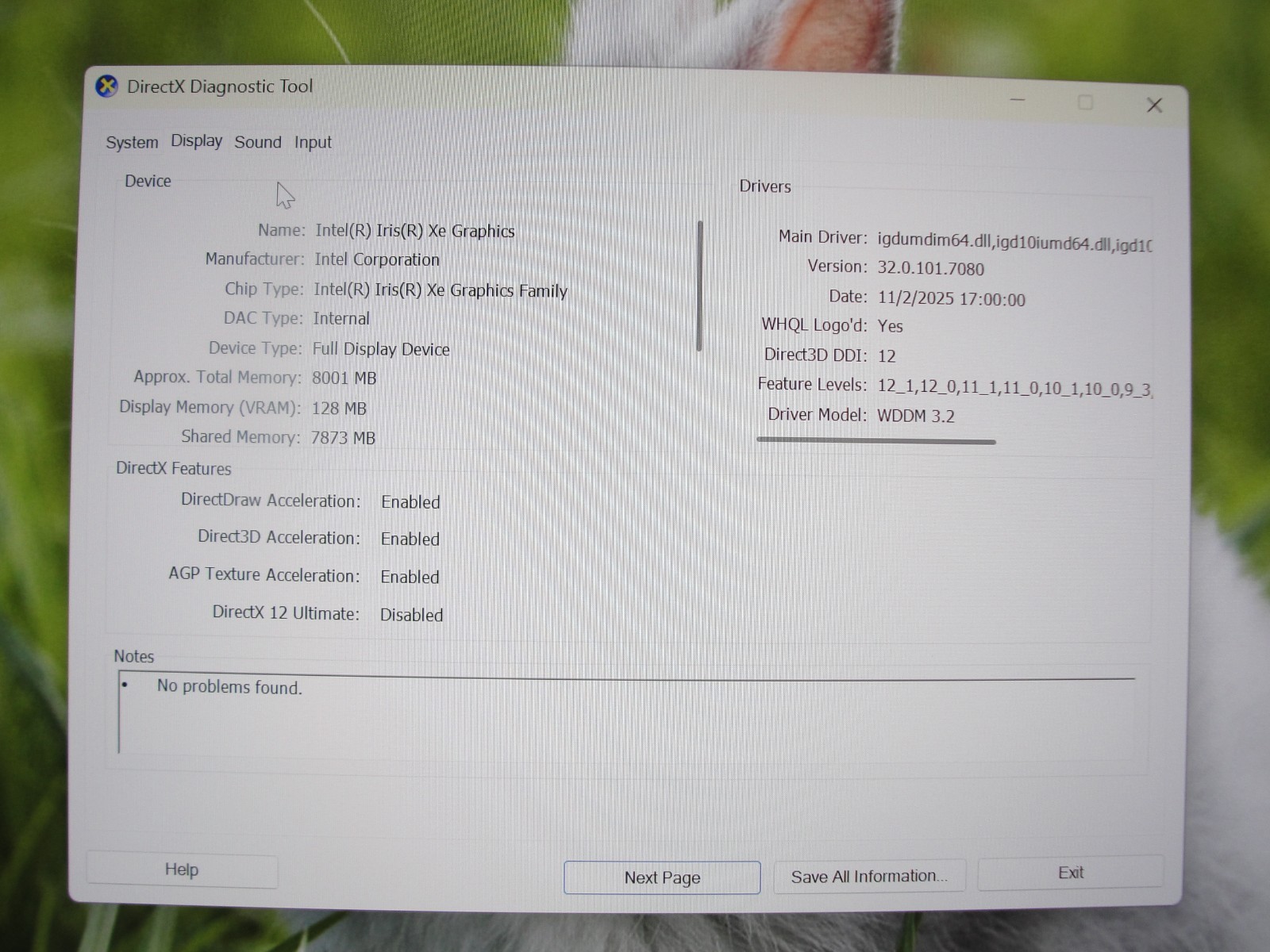Click Direct3D Acceleration 'Enabled' value

410,539
